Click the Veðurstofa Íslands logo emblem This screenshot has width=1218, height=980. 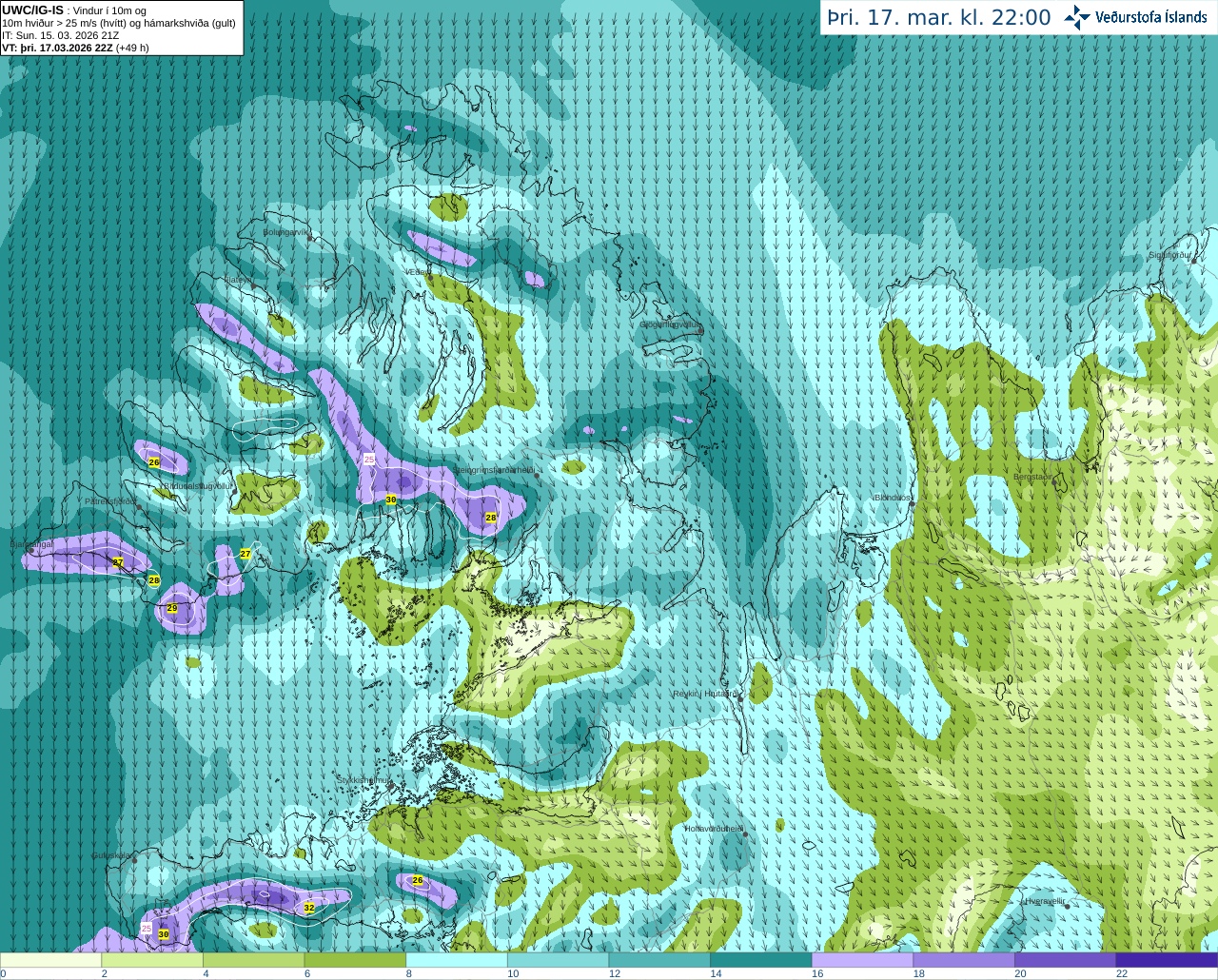pyautogui.click(x=1077, y=17)
